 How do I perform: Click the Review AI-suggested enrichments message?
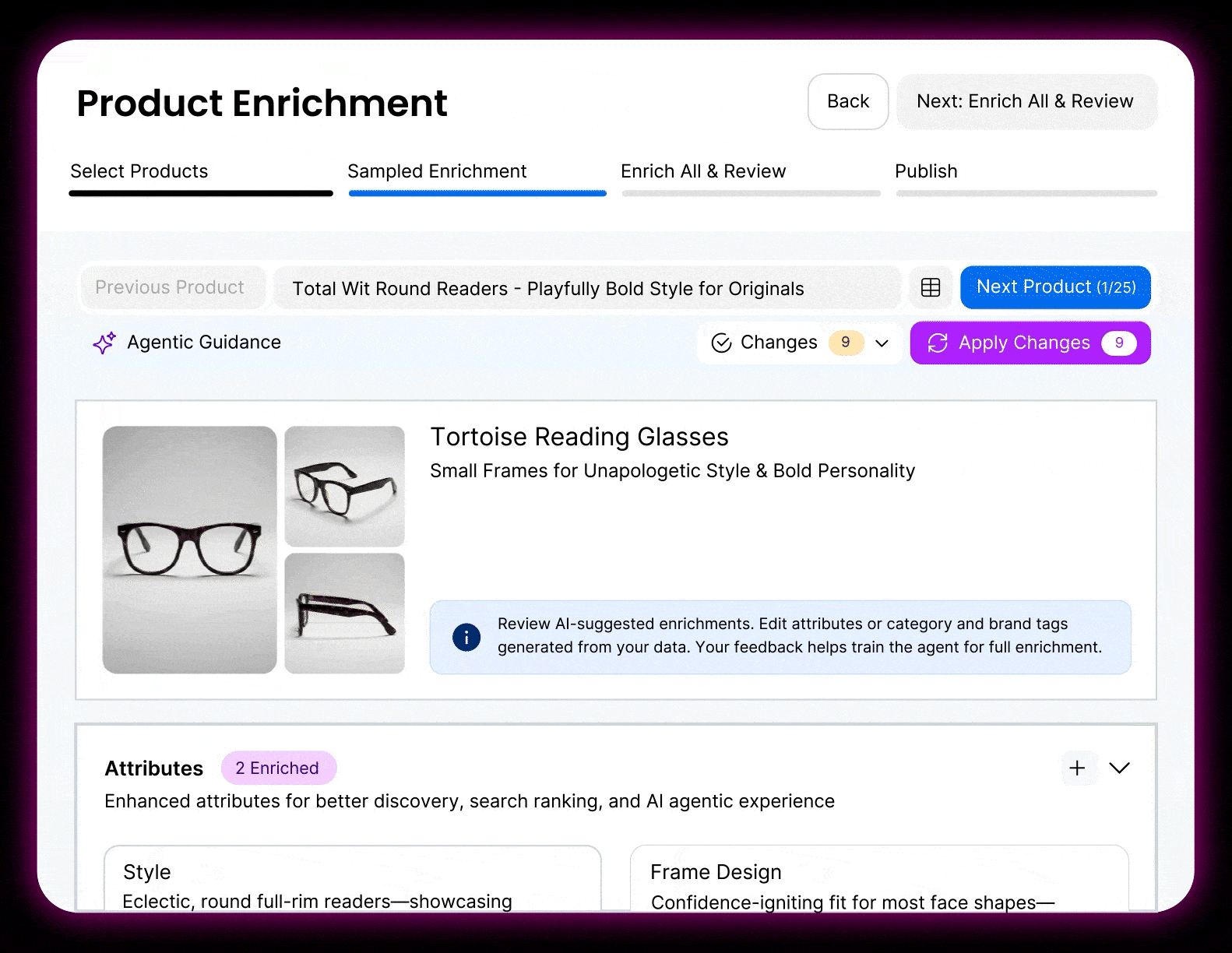pyautogui.click(x=800, y=635)
